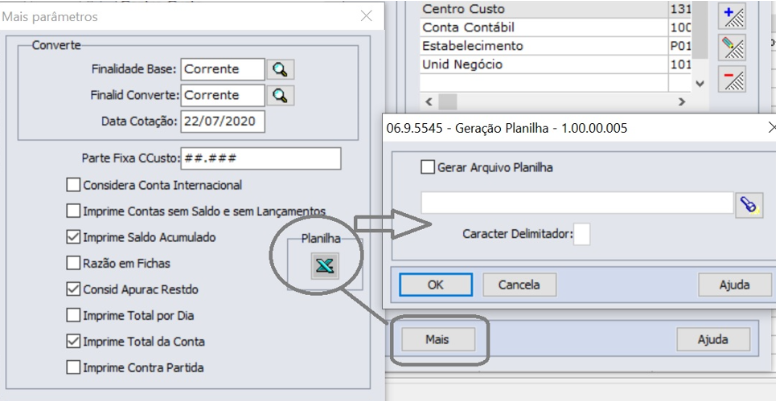Viewport: 776px width, 402px height.
Task: Open lookup for Finalid Converte
Action: point(281,96)
